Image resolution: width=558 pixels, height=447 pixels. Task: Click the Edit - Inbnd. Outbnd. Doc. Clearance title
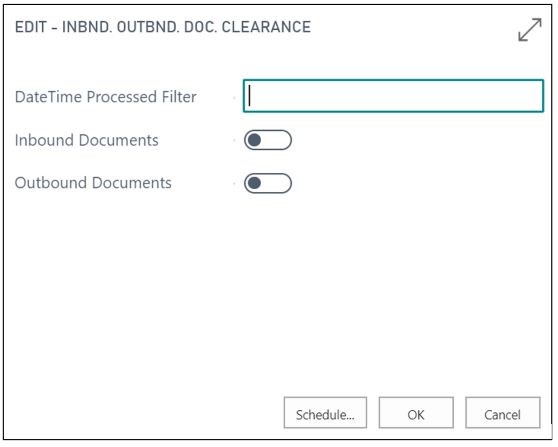tap(163, 27)
